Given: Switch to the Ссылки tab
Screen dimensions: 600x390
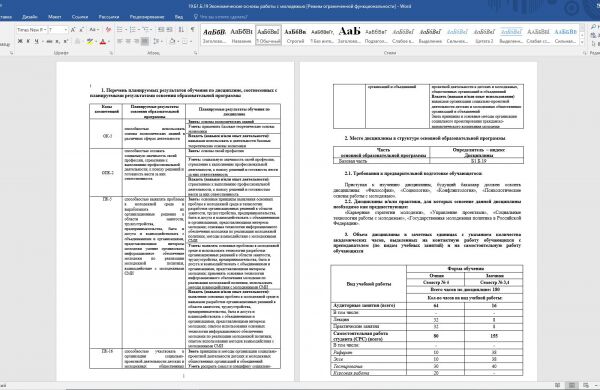Looking at the screenshot, I should click(x=80, y=17).
